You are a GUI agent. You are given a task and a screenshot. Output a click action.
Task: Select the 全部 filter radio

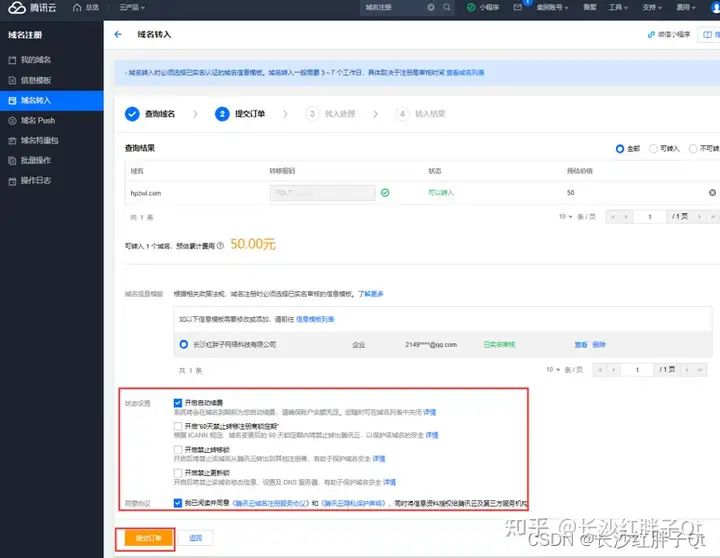[620, 149]
